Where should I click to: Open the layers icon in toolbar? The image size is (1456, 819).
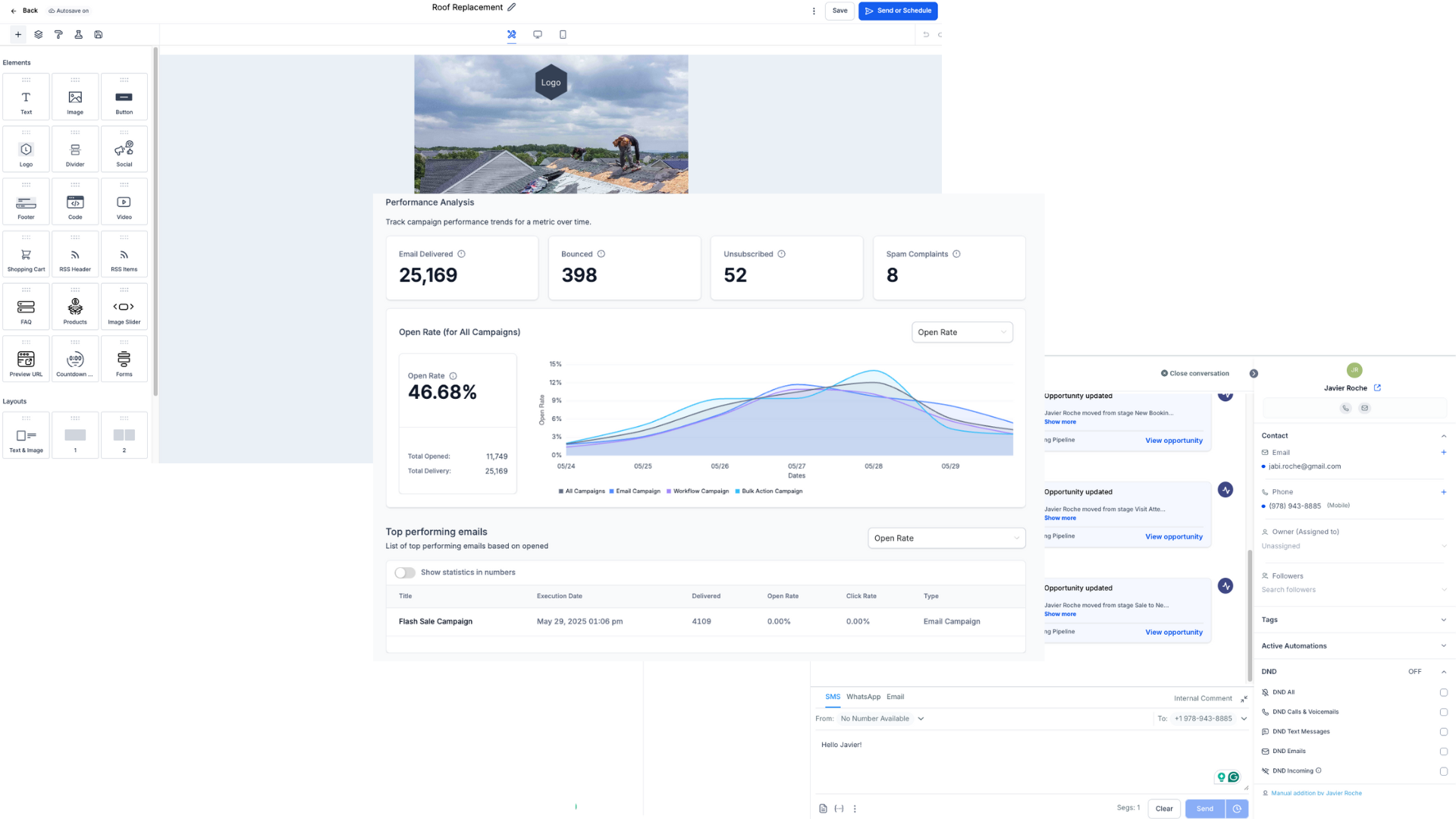pyautogui.click(x=39, y=35)
